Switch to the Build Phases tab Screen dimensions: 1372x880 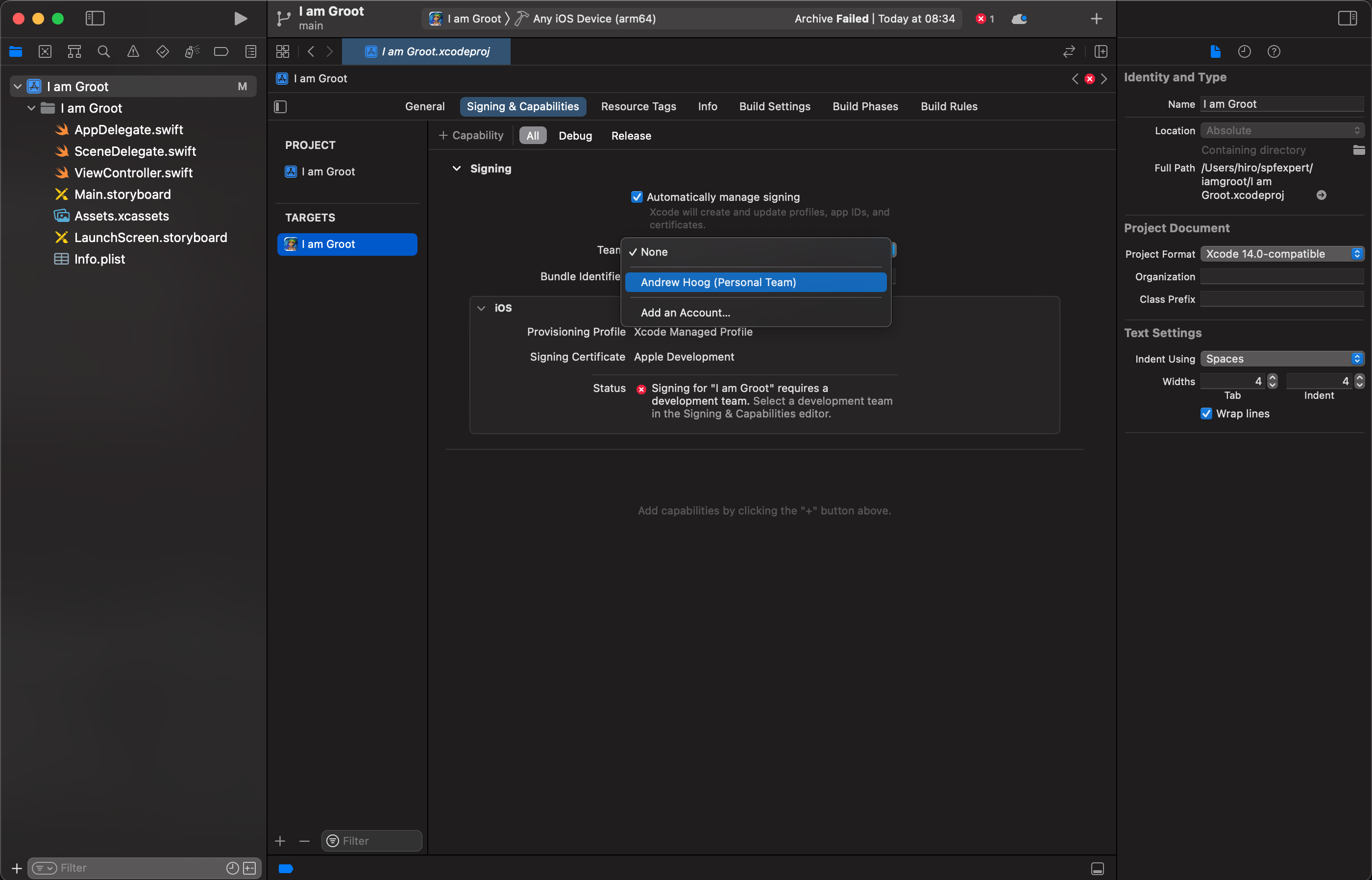point(865,106)
